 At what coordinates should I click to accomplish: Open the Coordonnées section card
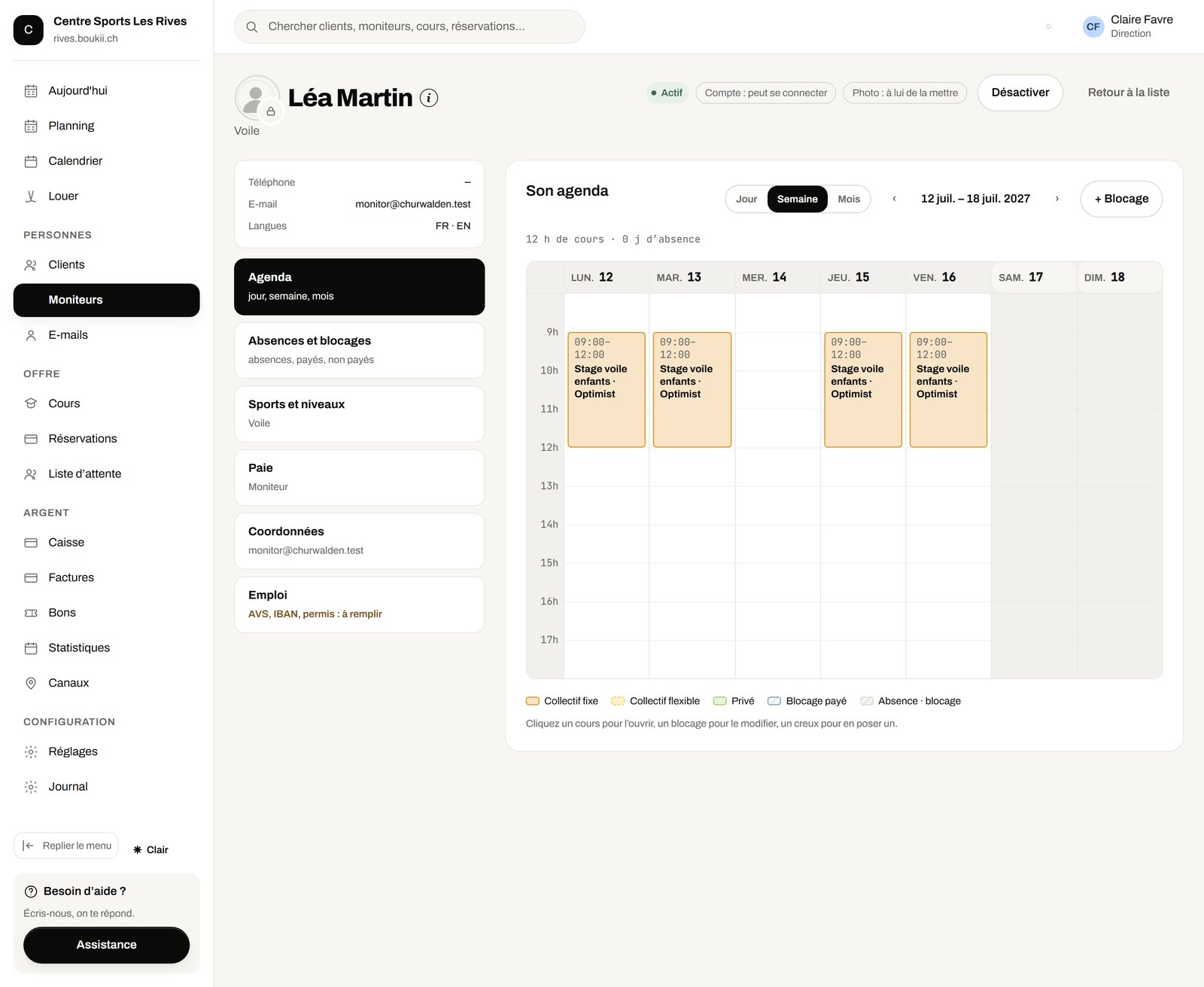359,541
